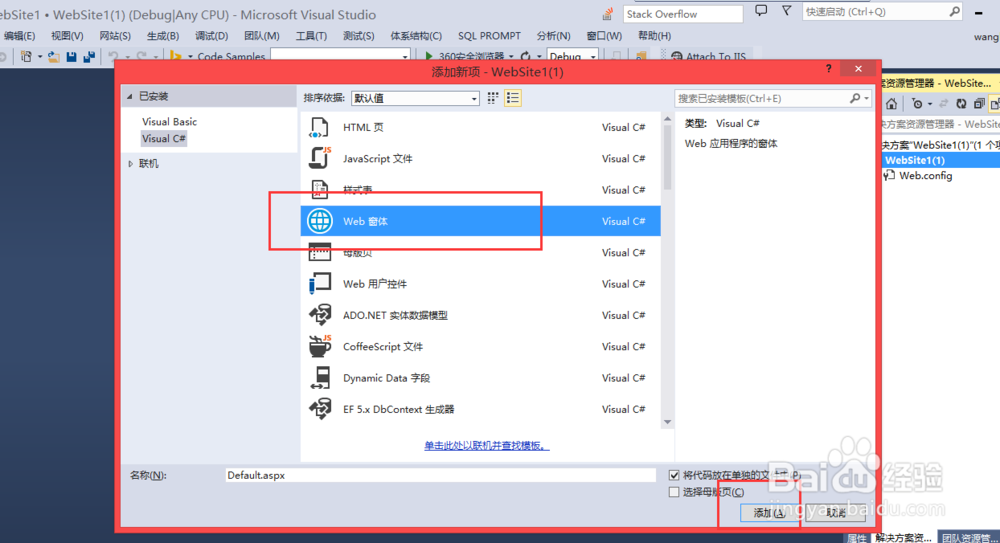Click the 取消 button
The image size is (1000, 543).
click(835, 512)
